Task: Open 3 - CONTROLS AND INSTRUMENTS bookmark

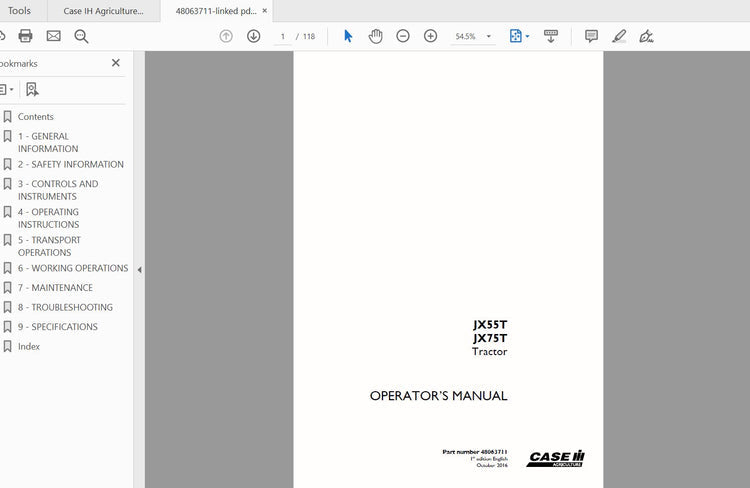Action: click(x=58, y=190)
